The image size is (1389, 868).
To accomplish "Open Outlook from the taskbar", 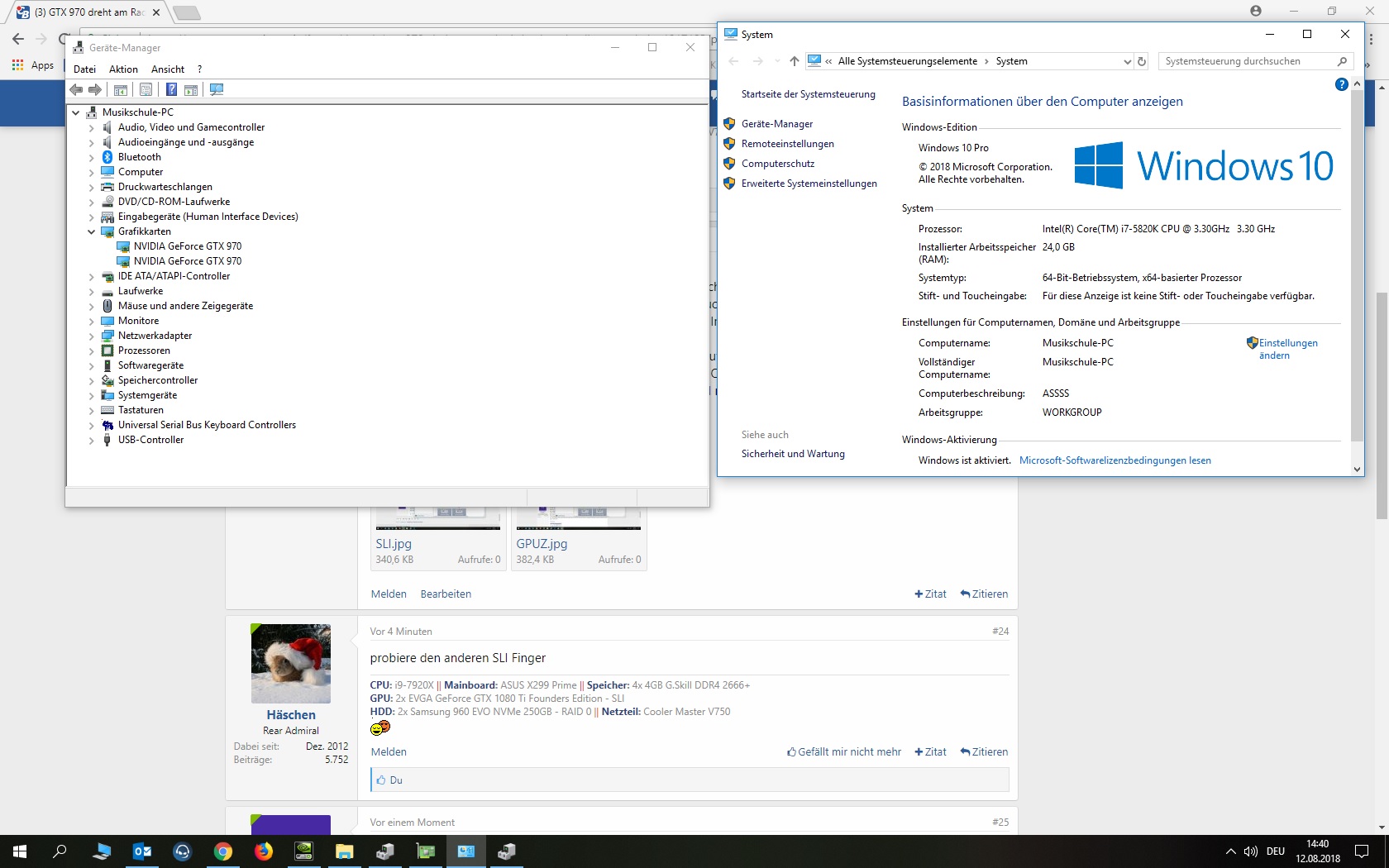I will (142, 851).
